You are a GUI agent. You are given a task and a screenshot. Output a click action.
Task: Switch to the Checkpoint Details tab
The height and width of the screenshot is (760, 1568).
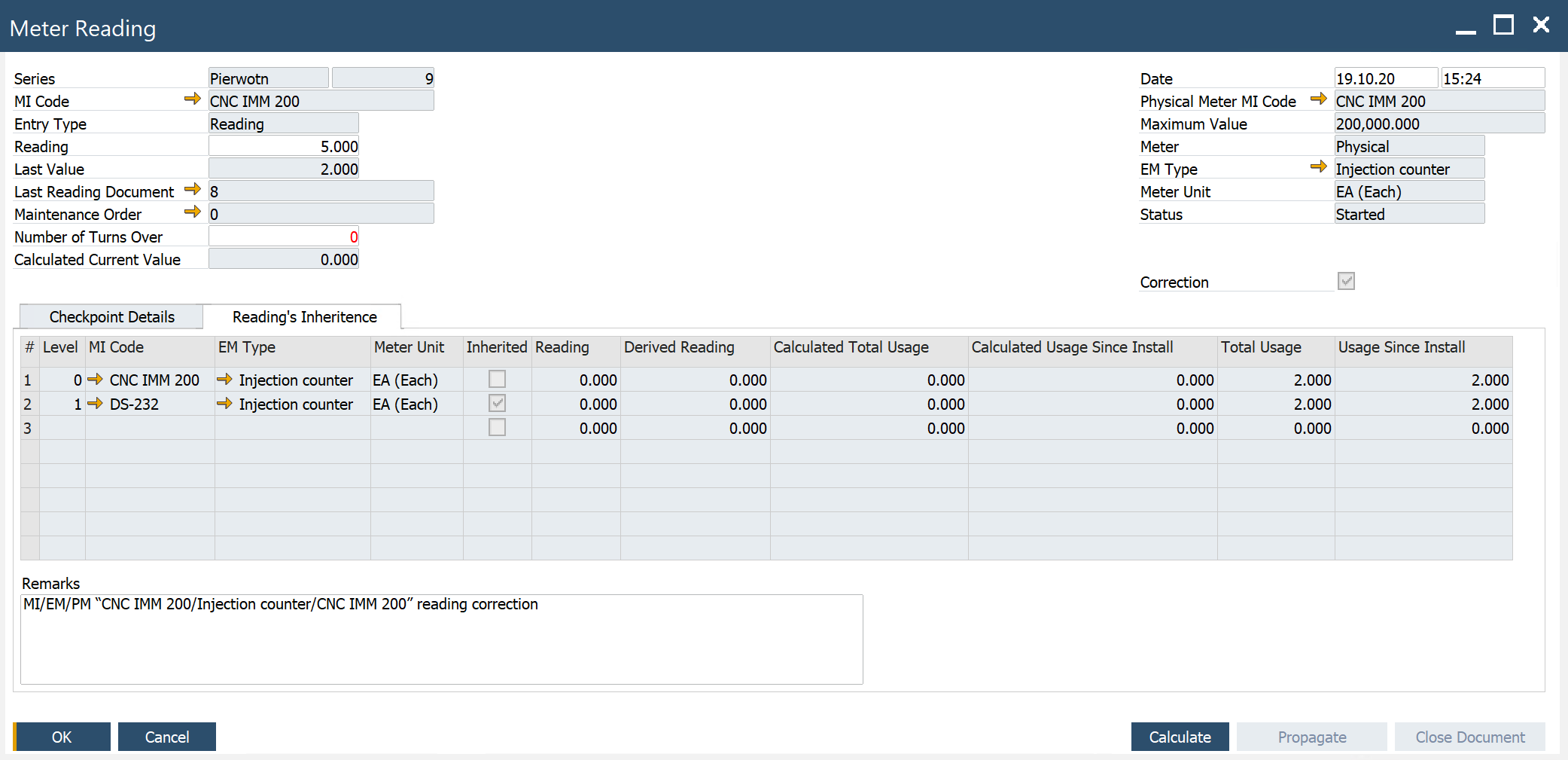[111, 317]
